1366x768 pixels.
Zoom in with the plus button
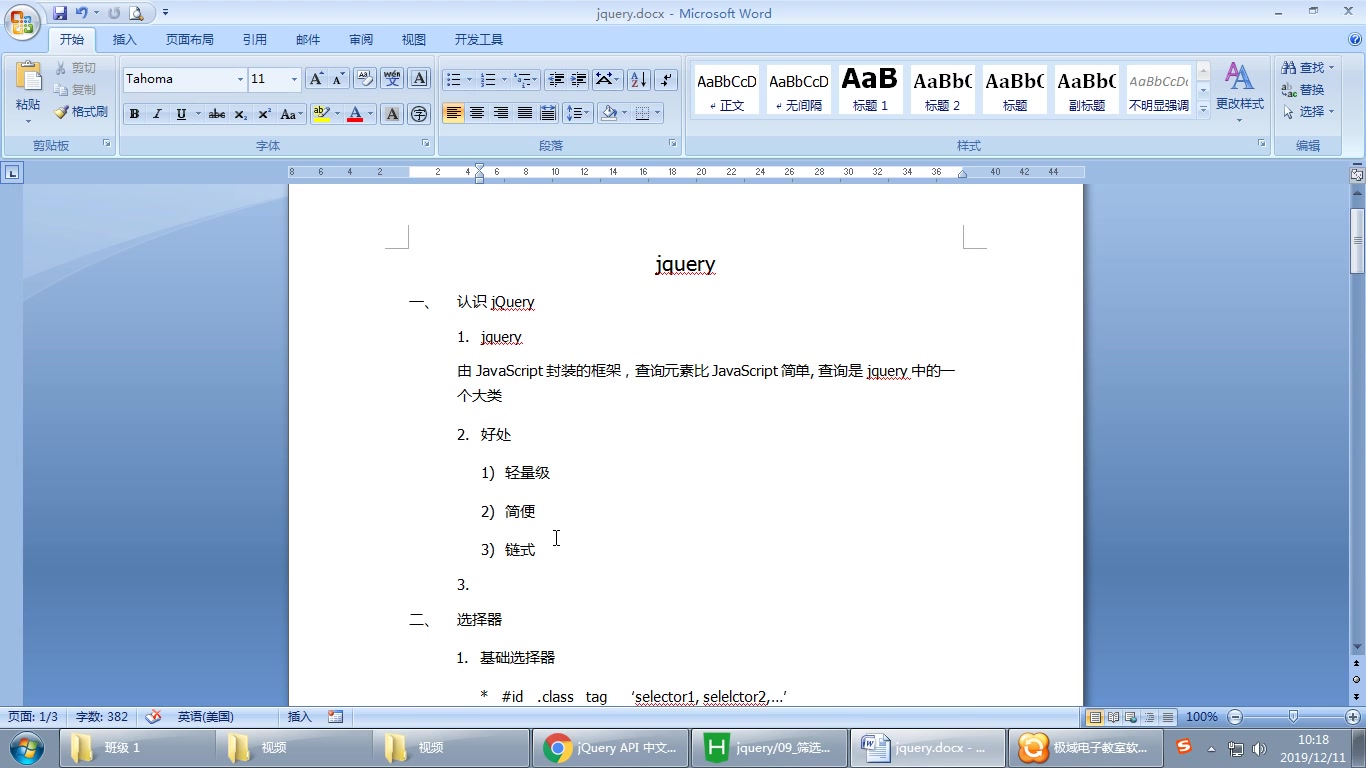[1353, 717]
